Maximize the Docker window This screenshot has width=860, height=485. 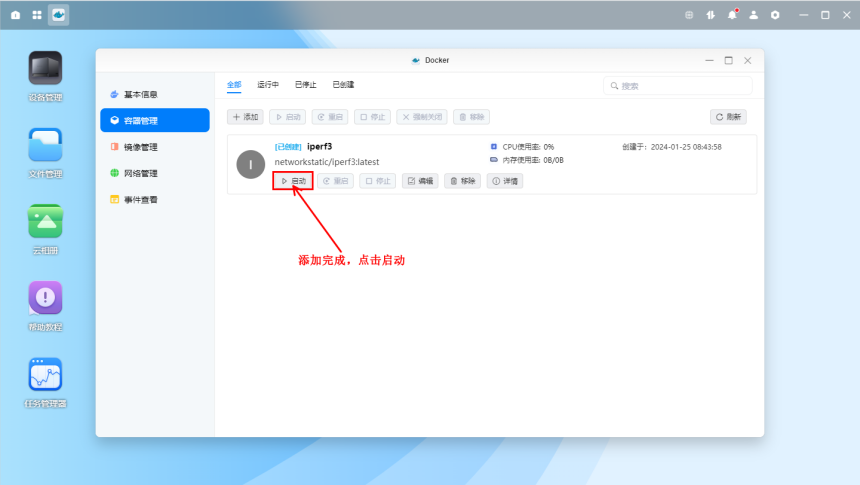coord(728,60)
